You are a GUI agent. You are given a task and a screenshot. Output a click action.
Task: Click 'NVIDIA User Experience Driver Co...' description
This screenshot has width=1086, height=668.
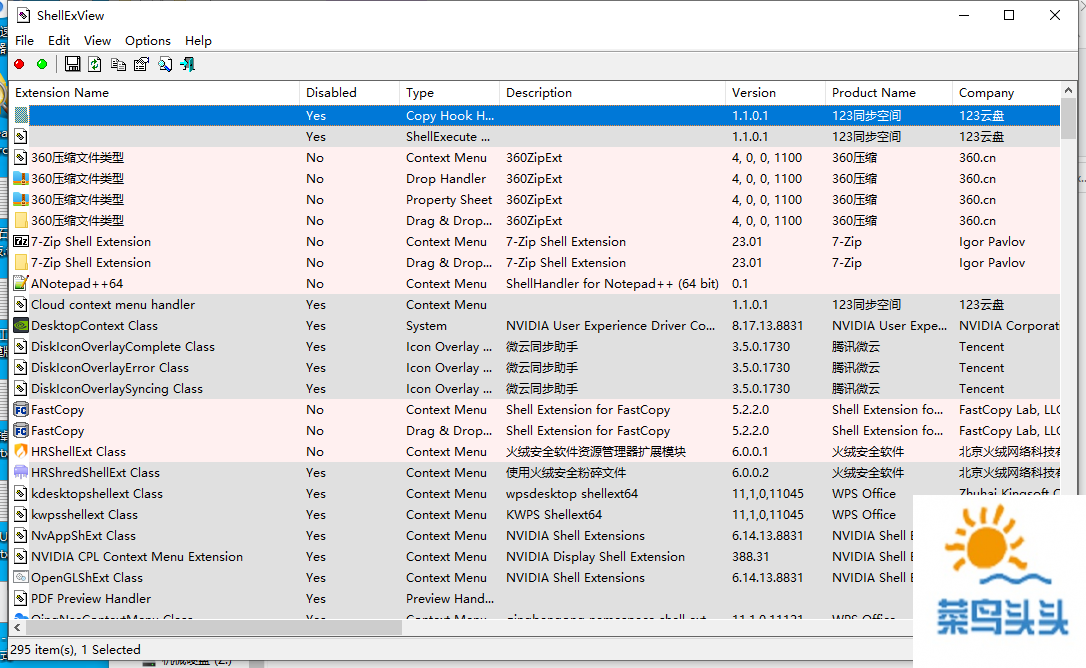tap(610, 326)
